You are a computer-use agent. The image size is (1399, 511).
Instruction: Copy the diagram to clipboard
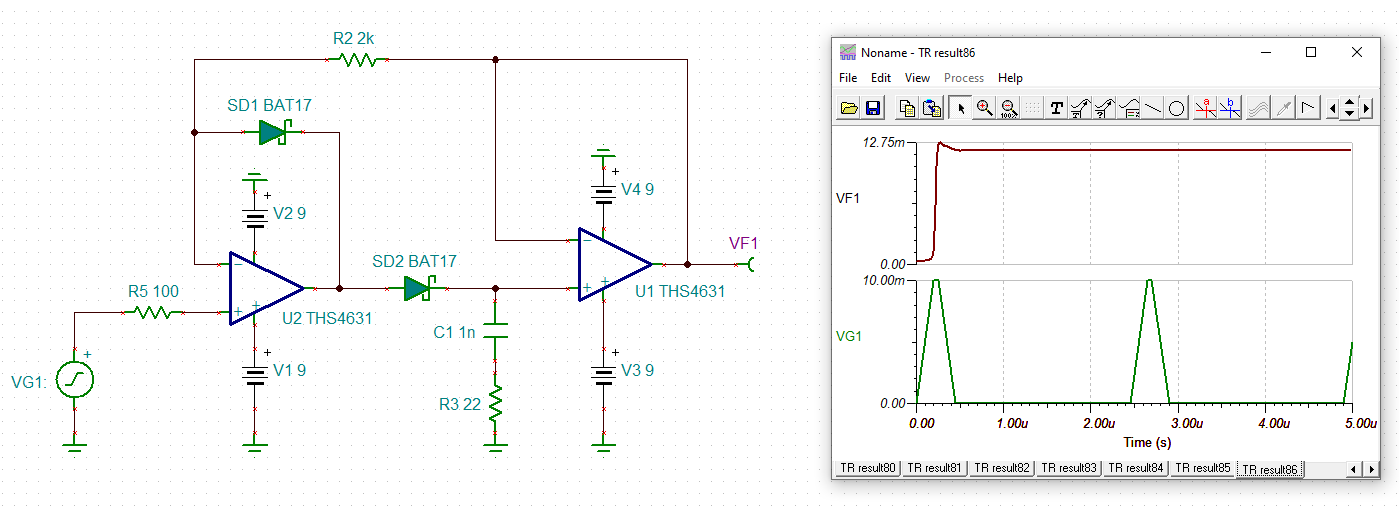pos(907,108)
